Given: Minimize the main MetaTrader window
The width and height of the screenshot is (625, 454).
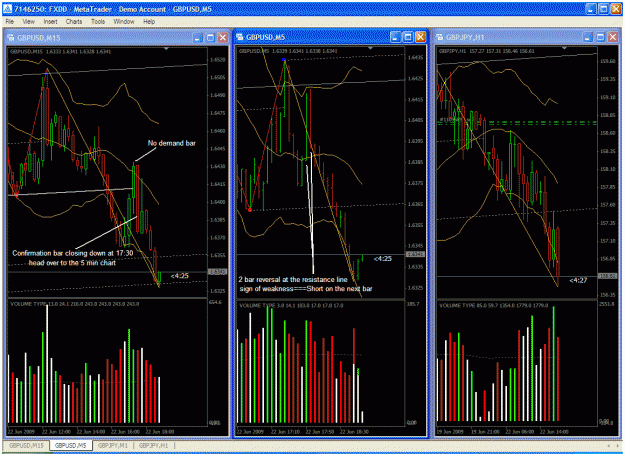Looking at the screenshot, I should pyautogui.click(x=591, y=9).
